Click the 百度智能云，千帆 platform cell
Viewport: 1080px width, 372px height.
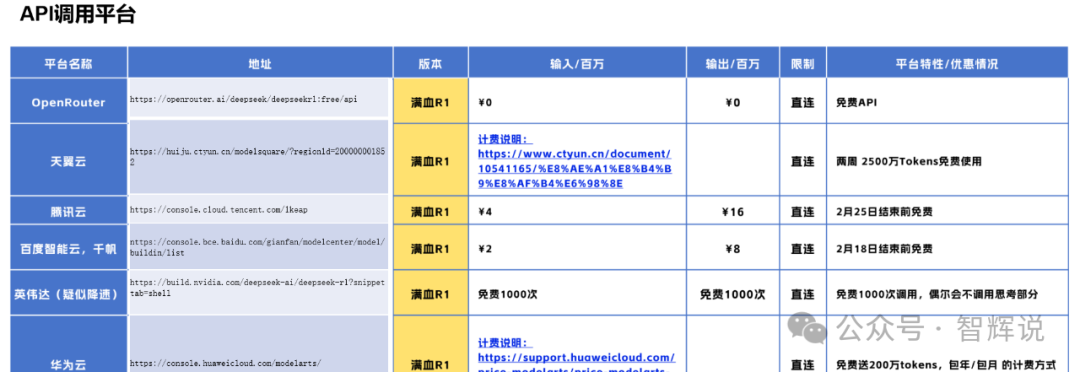[69, 248]
